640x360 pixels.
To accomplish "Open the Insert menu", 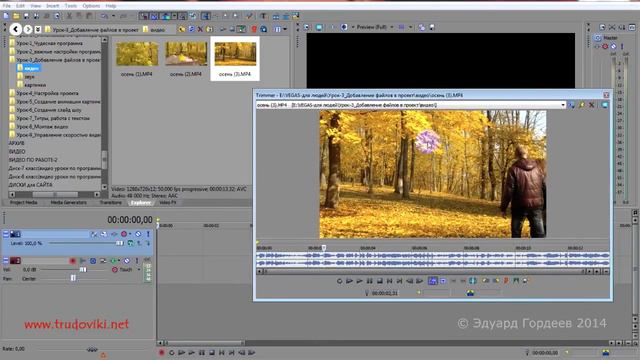I will click(52, 6).
